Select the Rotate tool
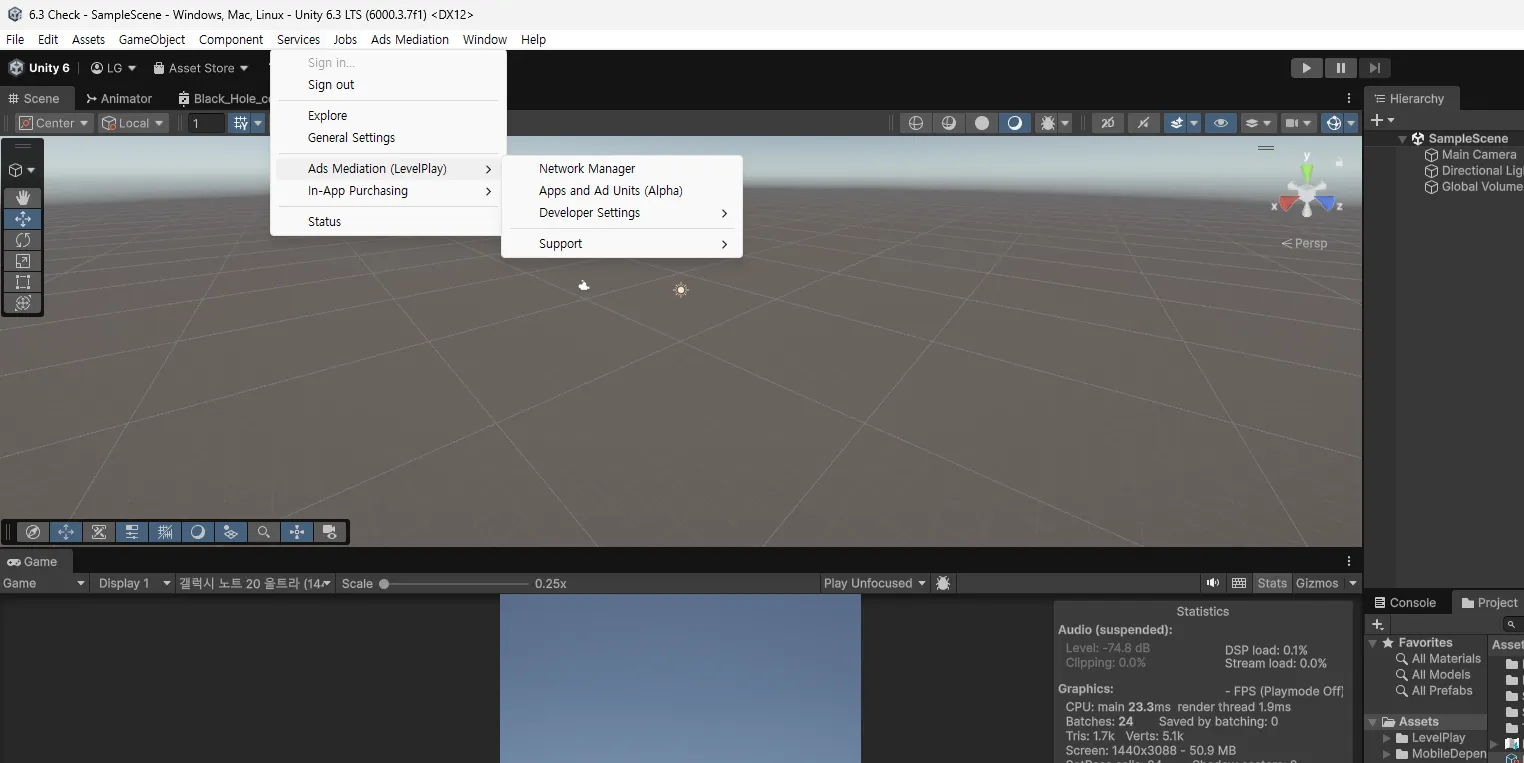Image resolution: width=1524 pixels, height=763 pixels. [23, 240]
